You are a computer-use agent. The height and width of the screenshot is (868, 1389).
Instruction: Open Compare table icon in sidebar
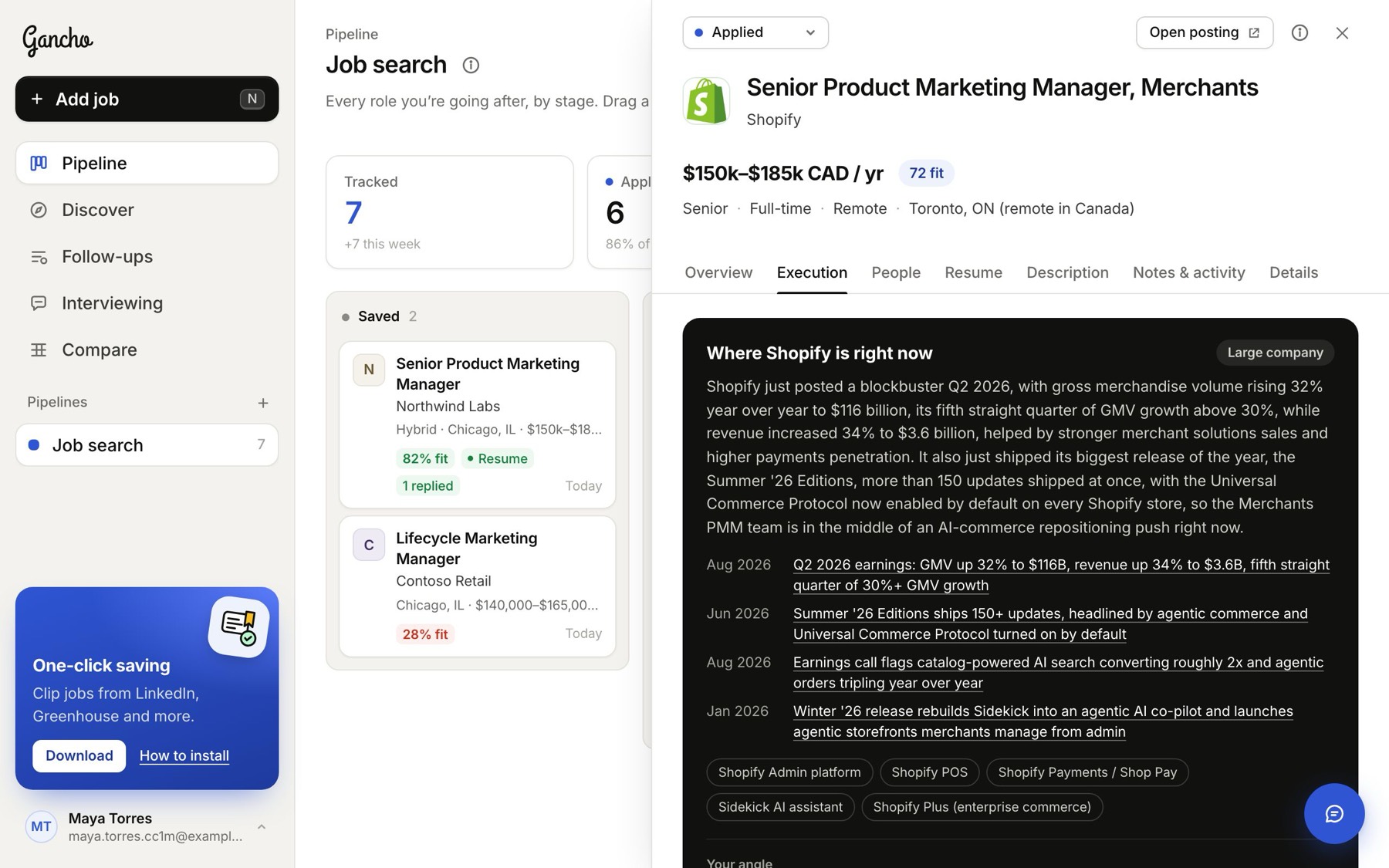tap(39, 350)
